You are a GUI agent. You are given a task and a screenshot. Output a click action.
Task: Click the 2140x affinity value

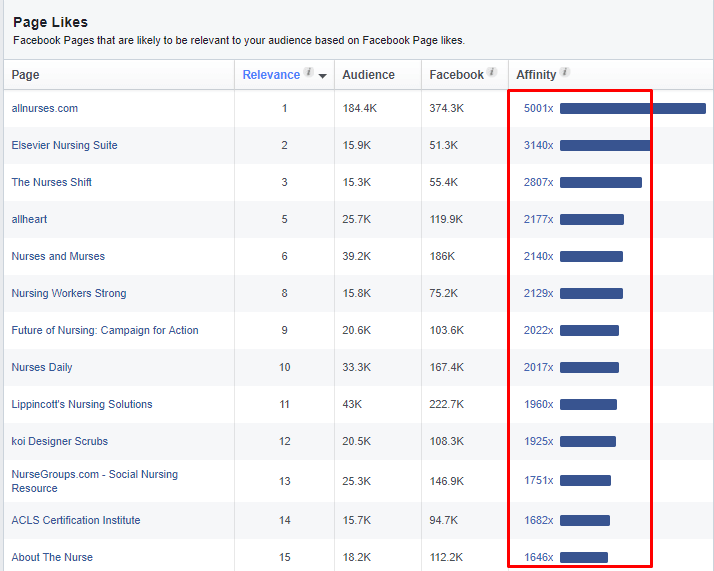(539, 256)
